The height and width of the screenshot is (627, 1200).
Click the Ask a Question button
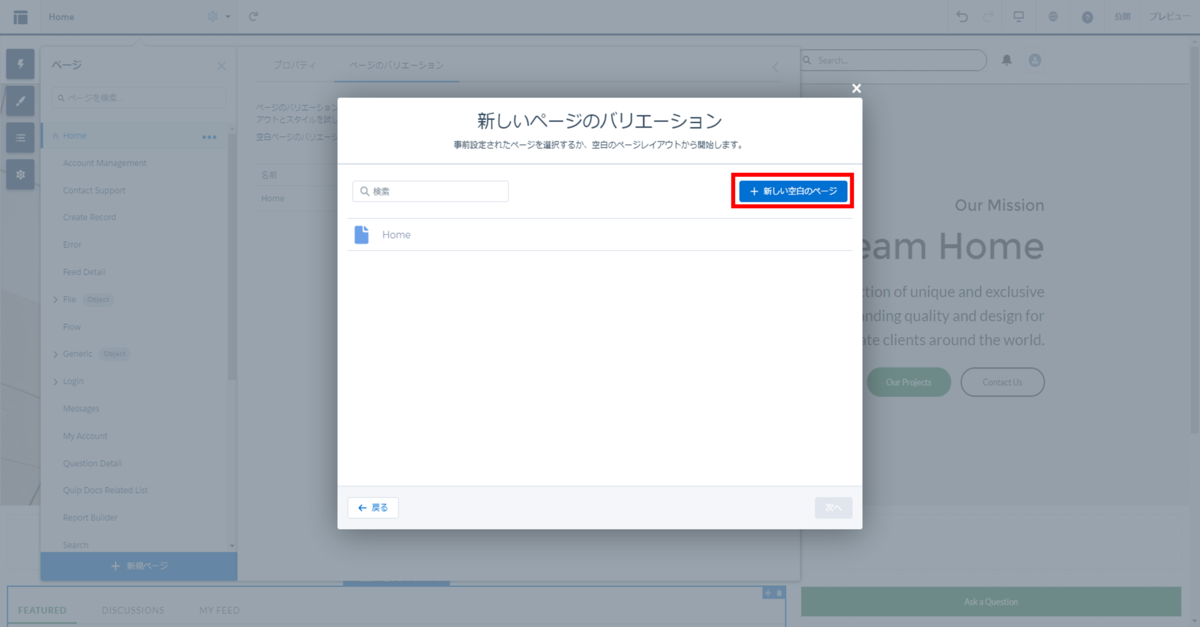click(991, 602)
